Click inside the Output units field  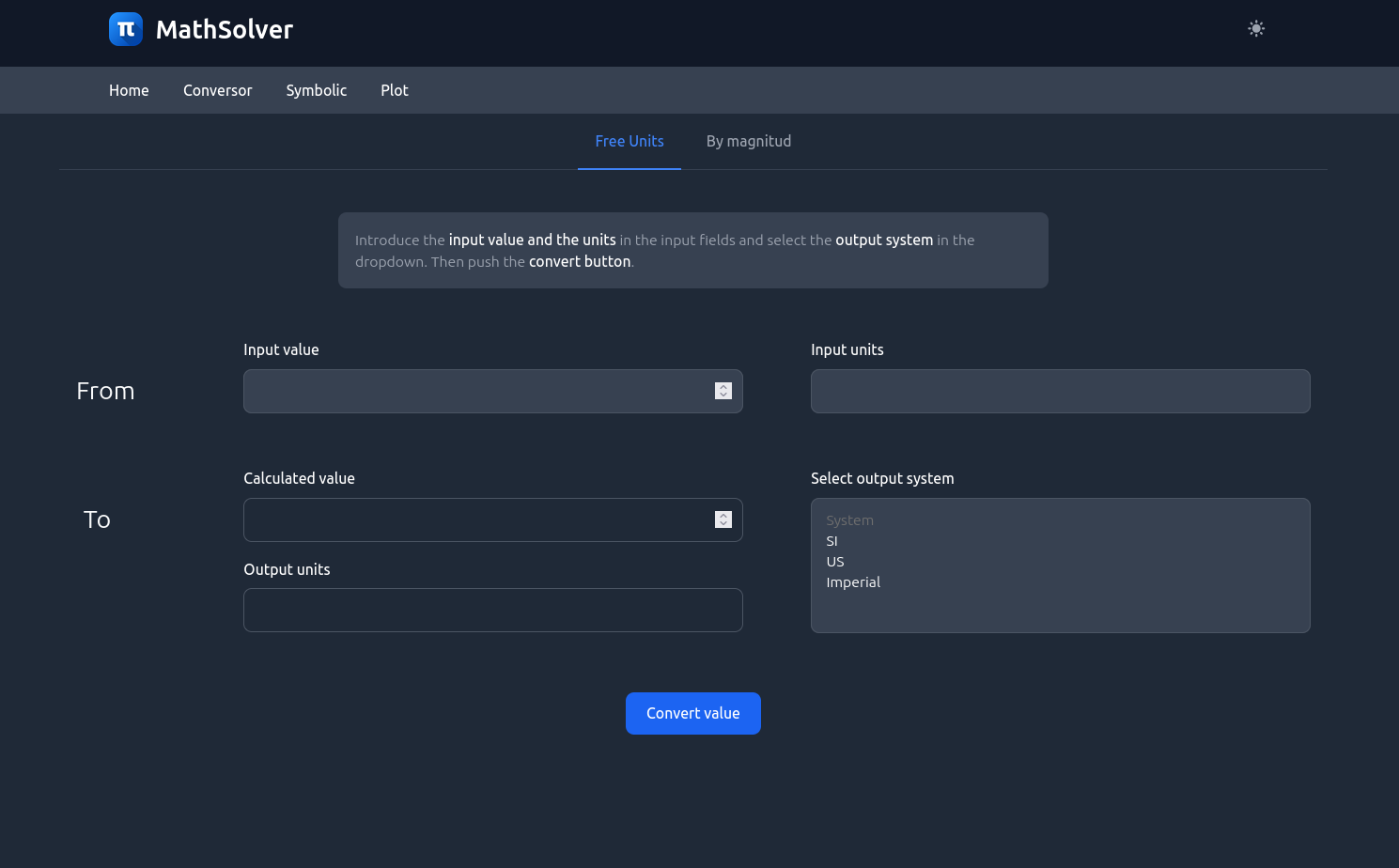pyautogui.click(x=492, y=610)
